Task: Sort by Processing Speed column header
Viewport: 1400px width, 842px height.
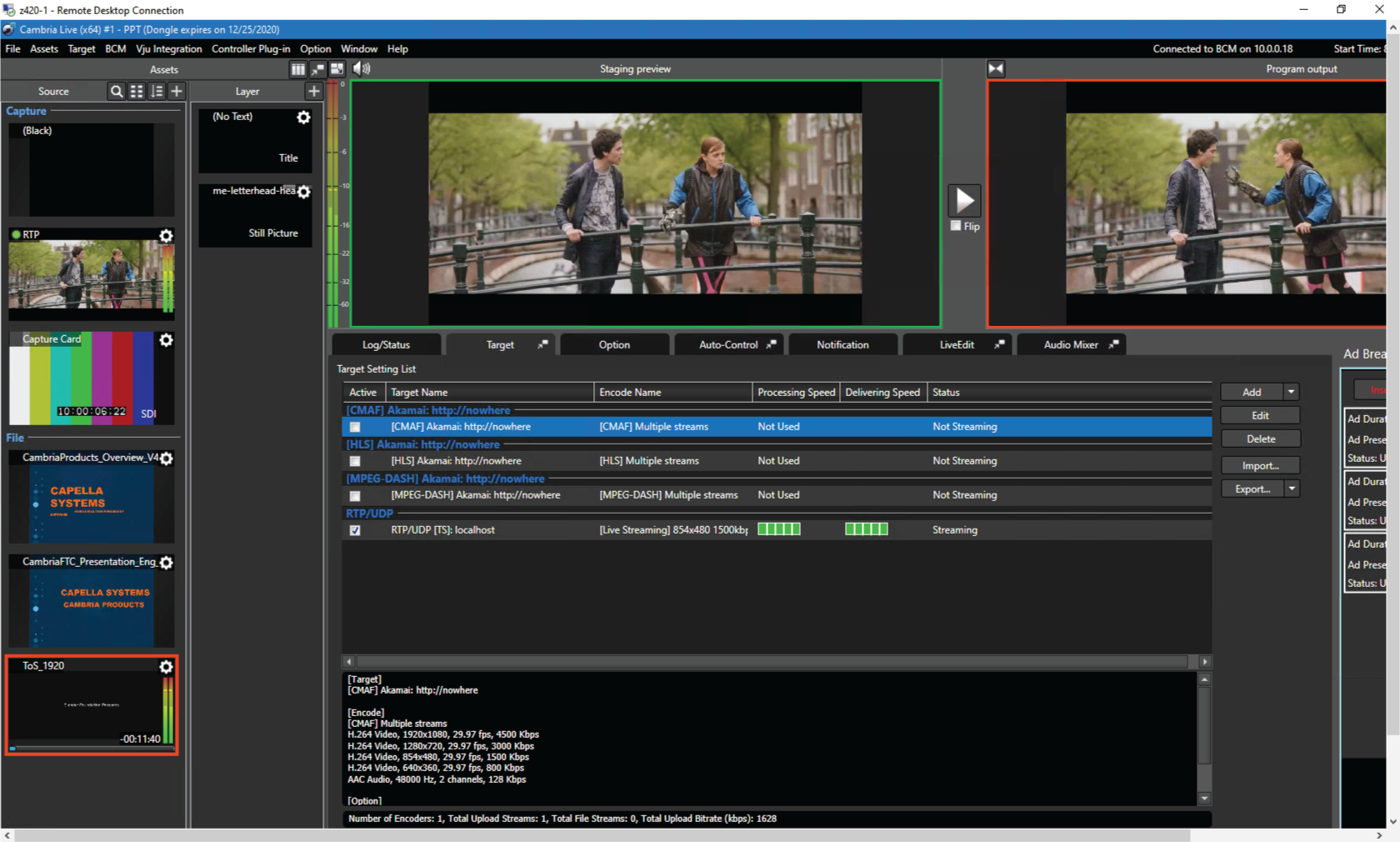Action: (x=796, y=392)
